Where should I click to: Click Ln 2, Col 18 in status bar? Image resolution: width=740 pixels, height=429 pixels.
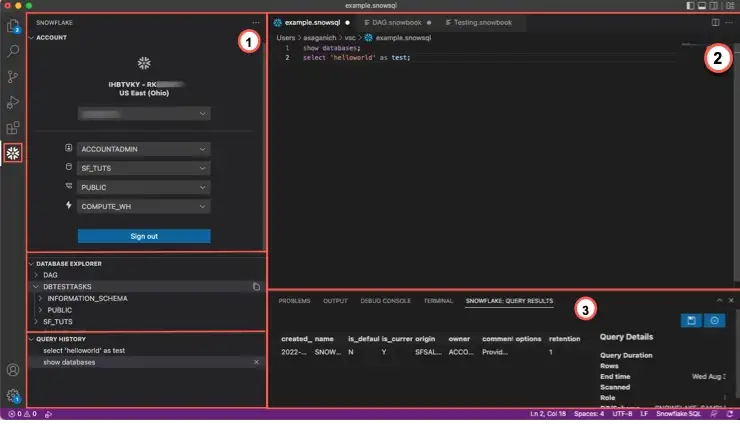[547, 414]
